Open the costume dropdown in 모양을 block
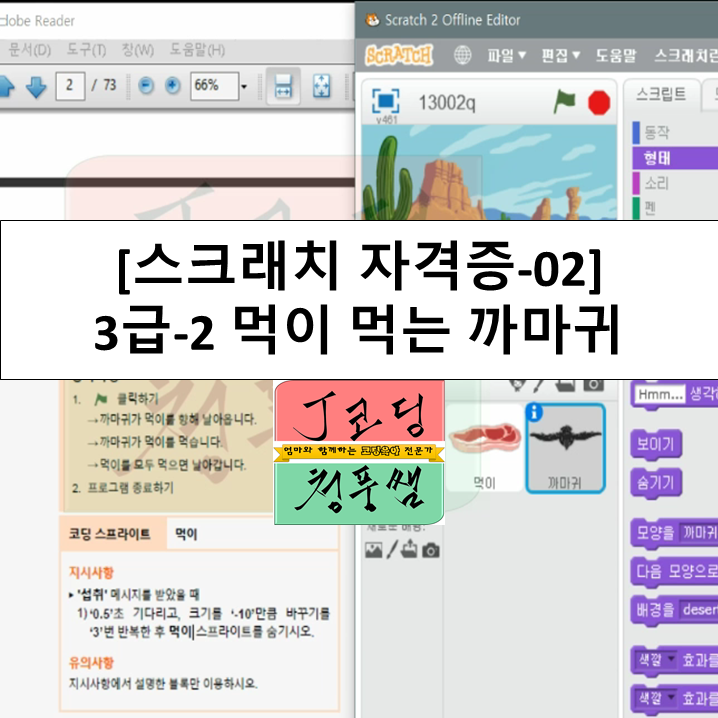 pyautogui.click(x=698, y=533)
